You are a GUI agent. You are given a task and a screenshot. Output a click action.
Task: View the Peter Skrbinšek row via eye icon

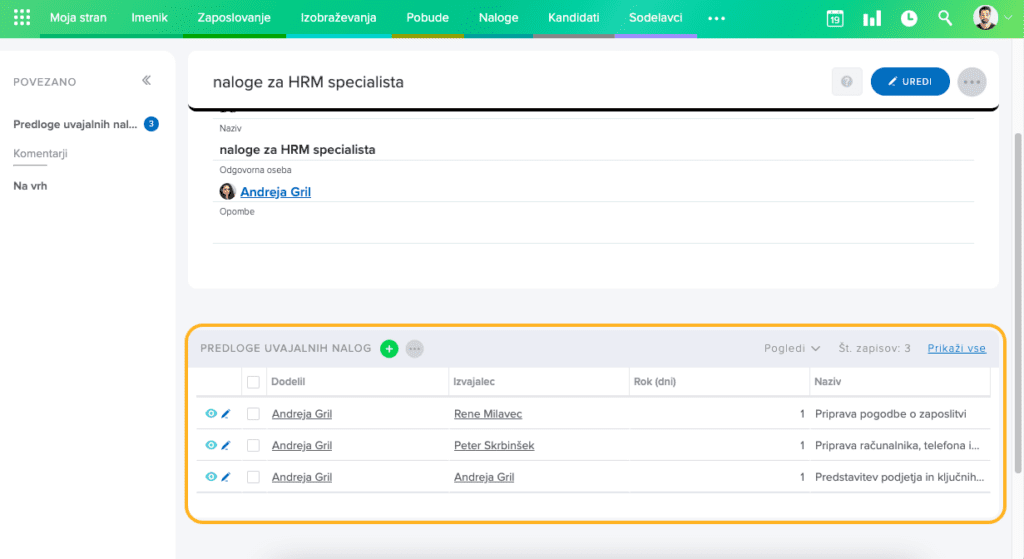tap(210, 446)
